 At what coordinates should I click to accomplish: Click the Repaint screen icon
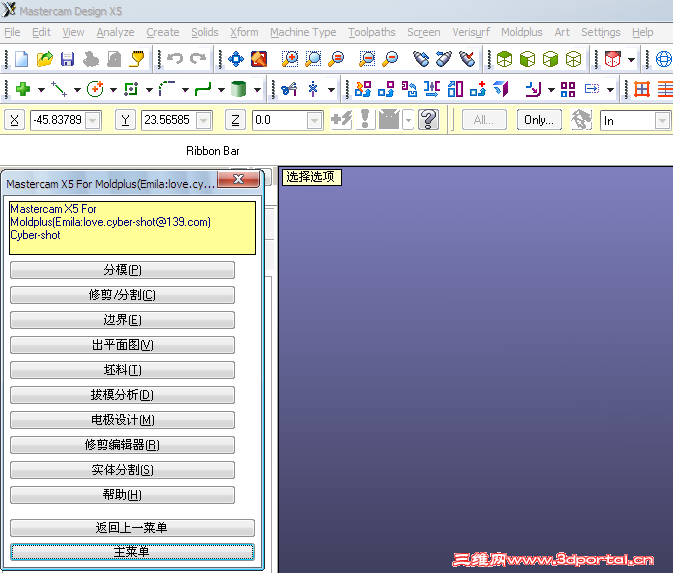[x=259, y=59]
